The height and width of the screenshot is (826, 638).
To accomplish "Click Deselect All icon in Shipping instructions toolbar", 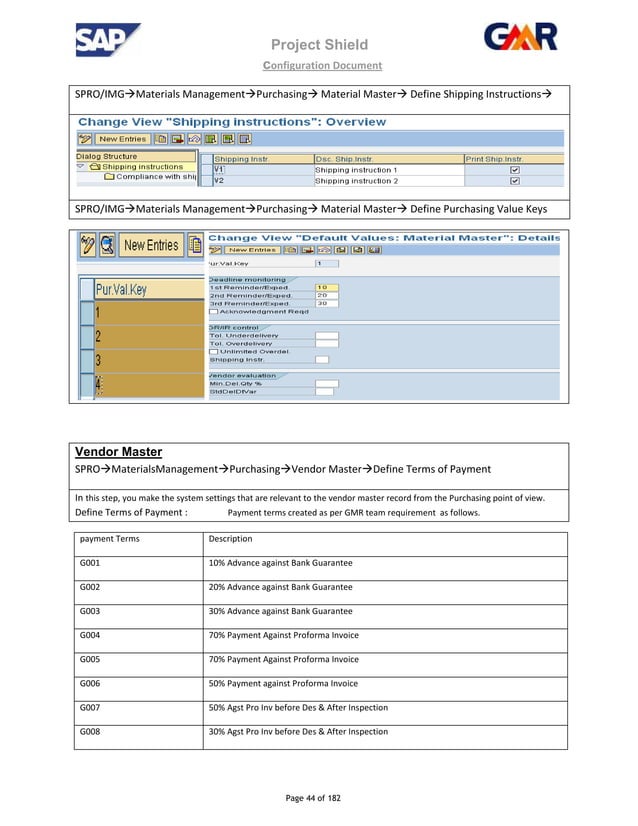I will point(244,139).
